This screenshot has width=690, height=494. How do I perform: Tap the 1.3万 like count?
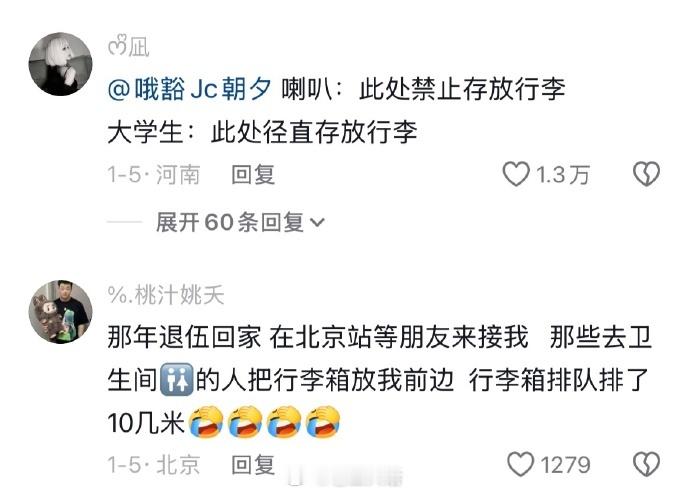(562, 175)
